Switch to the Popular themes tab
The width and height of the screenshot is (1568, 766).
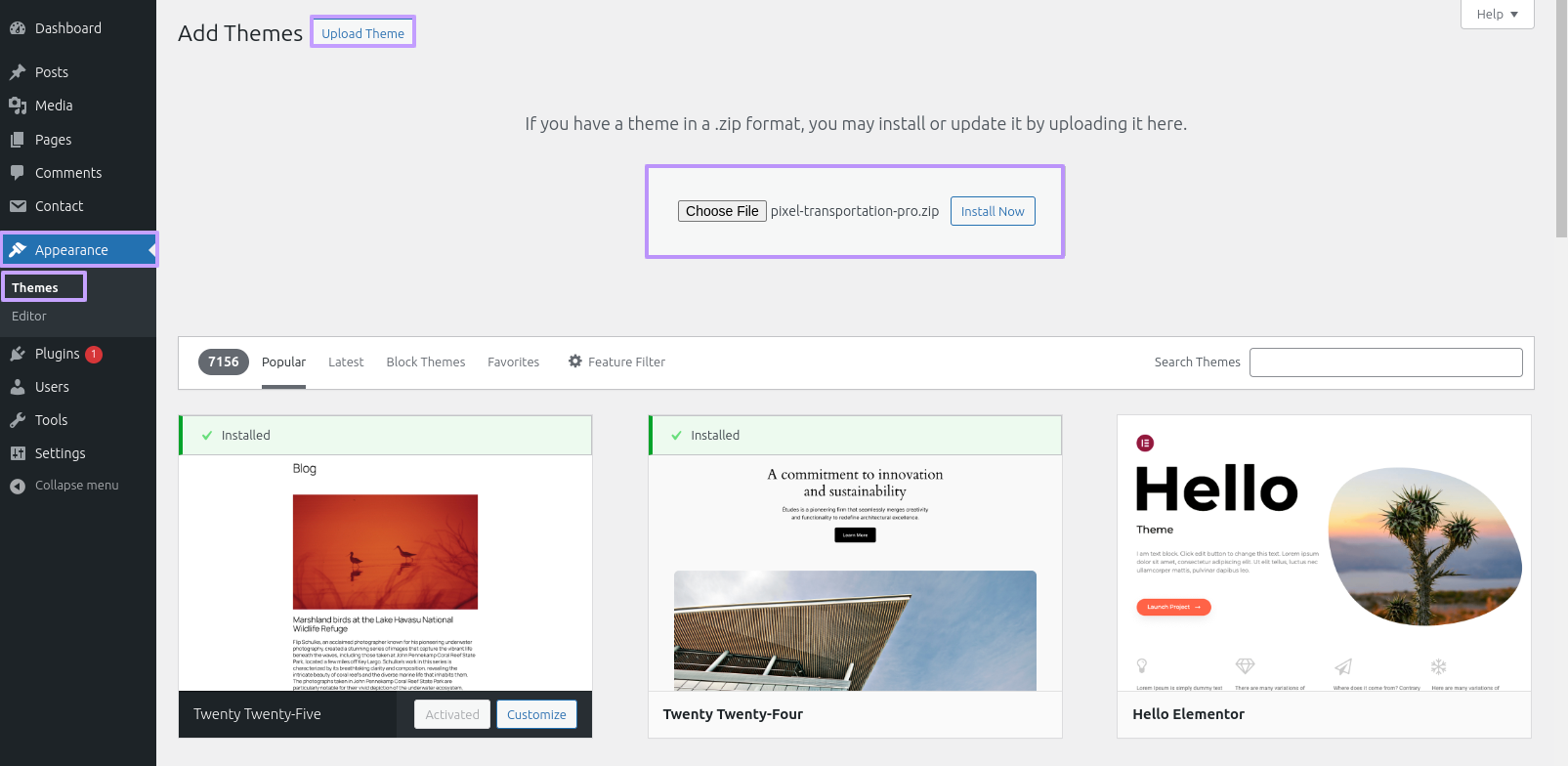(x=283, y=362)
